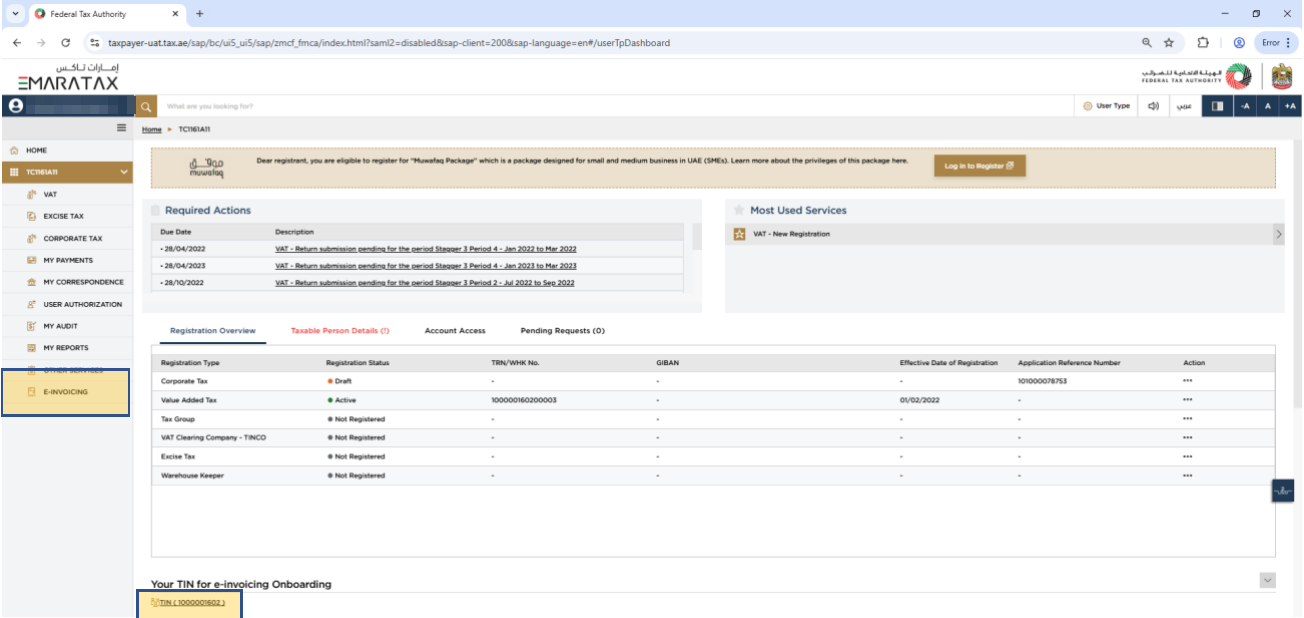Bookmark this page with star icon
Screen dimensions: 1304x618
[x=1168, y=43]
